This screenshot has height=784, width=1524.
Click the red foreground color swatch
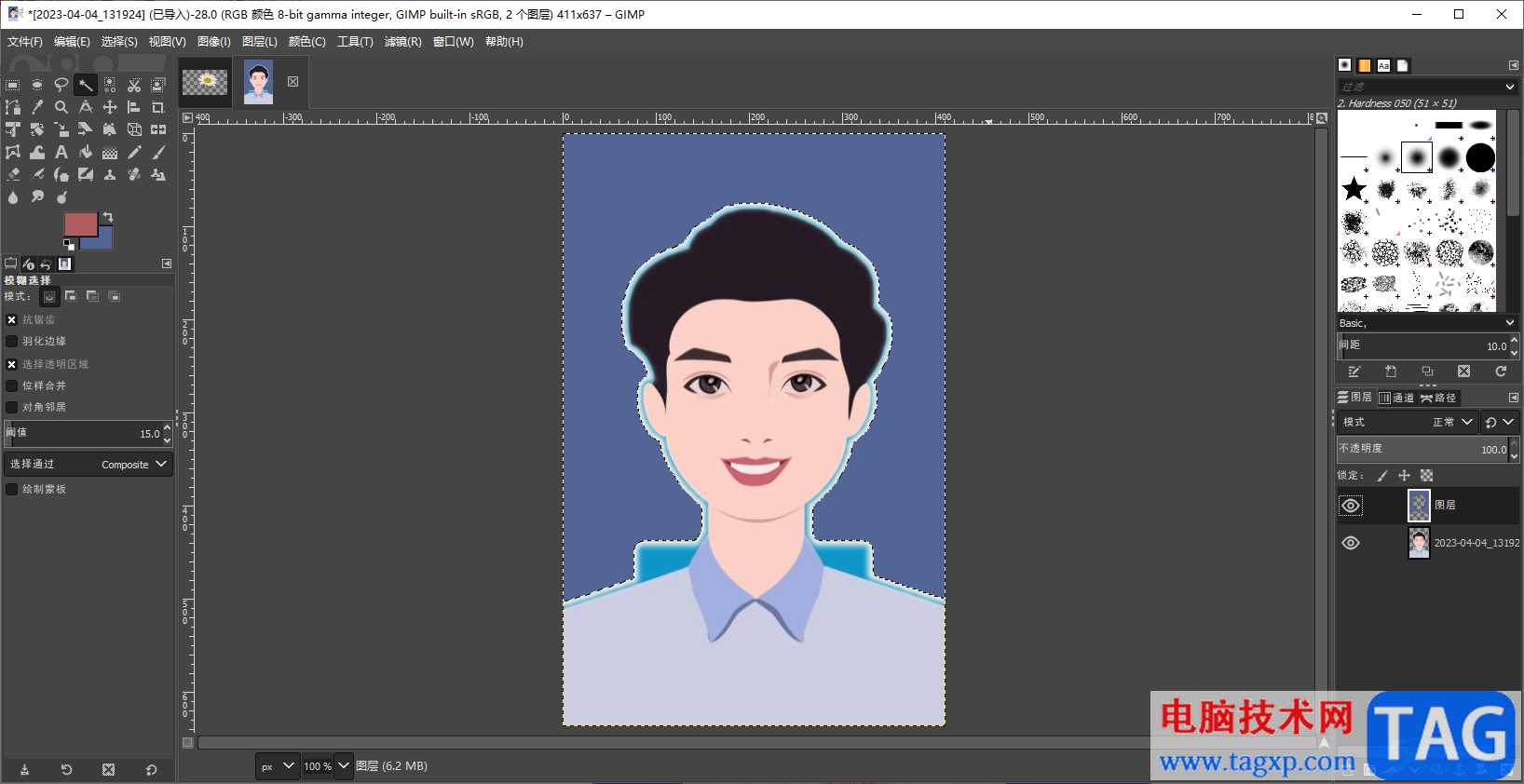79,224
